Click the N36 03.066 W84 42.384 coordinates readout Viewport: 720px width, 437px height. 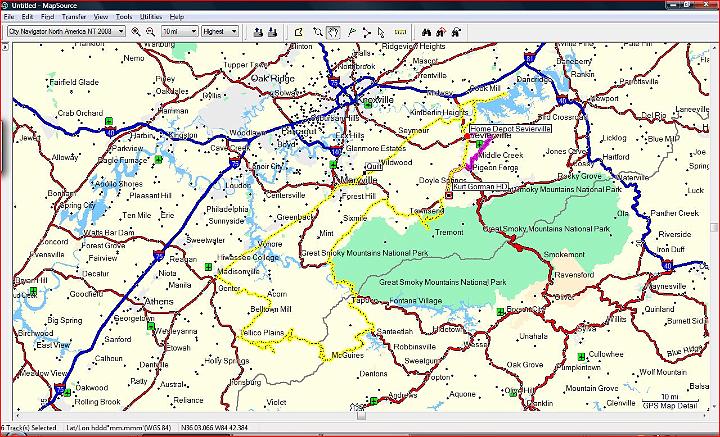(x=214, y=428)
